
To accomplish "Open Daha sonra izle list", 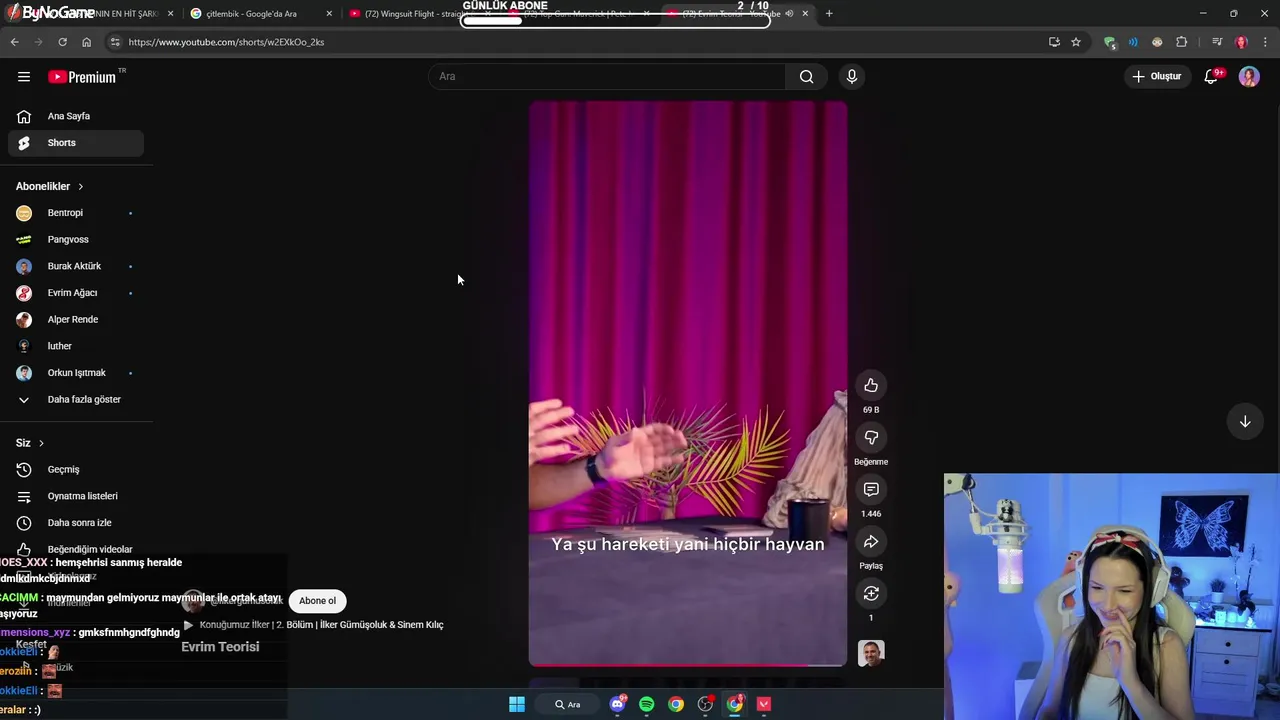I will point(76,523).
